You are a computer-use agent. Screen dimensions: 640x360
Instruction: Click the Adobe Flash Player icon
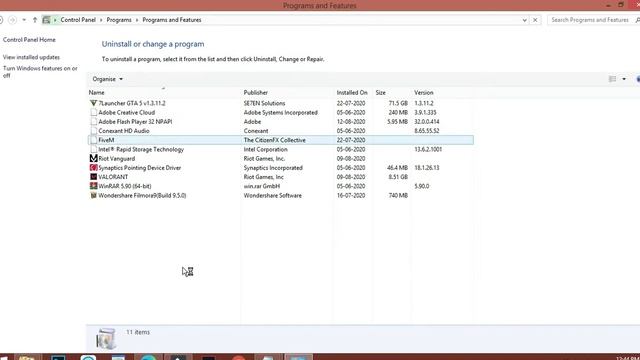click(93, 122)
